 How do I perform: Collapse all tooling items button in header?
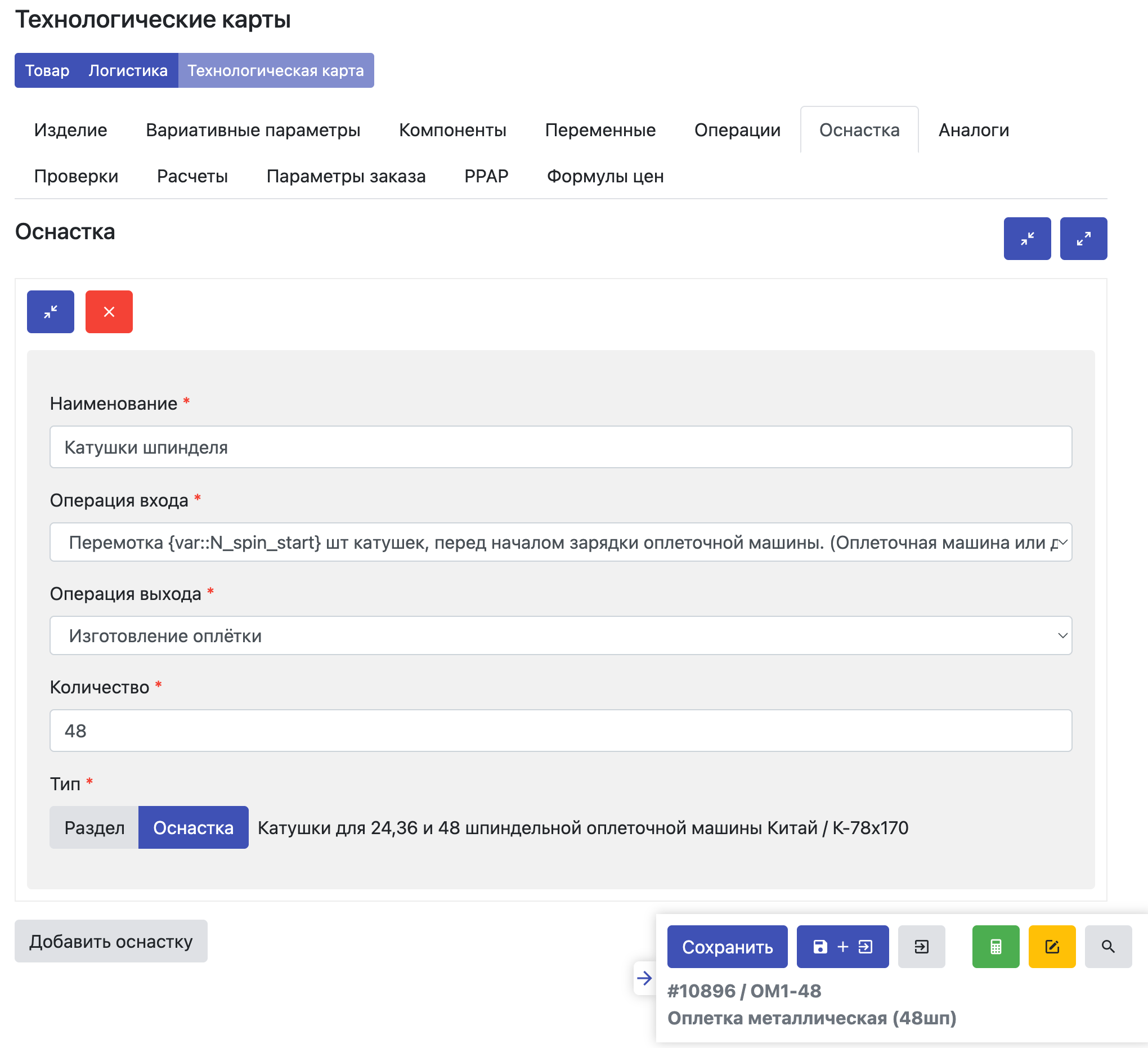click(x=1026, y=239)
